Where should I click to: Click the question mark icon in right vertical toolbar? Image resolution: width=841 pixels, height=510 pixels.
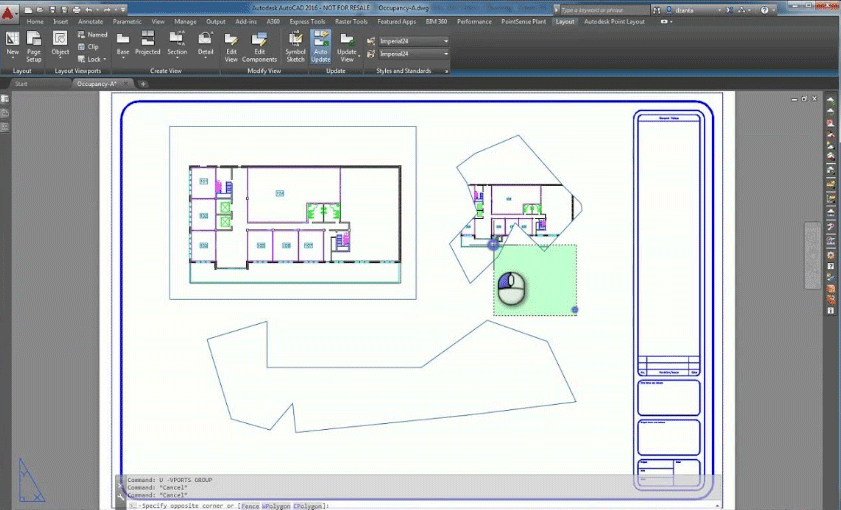pyautogui.click(x=831, y=266)
